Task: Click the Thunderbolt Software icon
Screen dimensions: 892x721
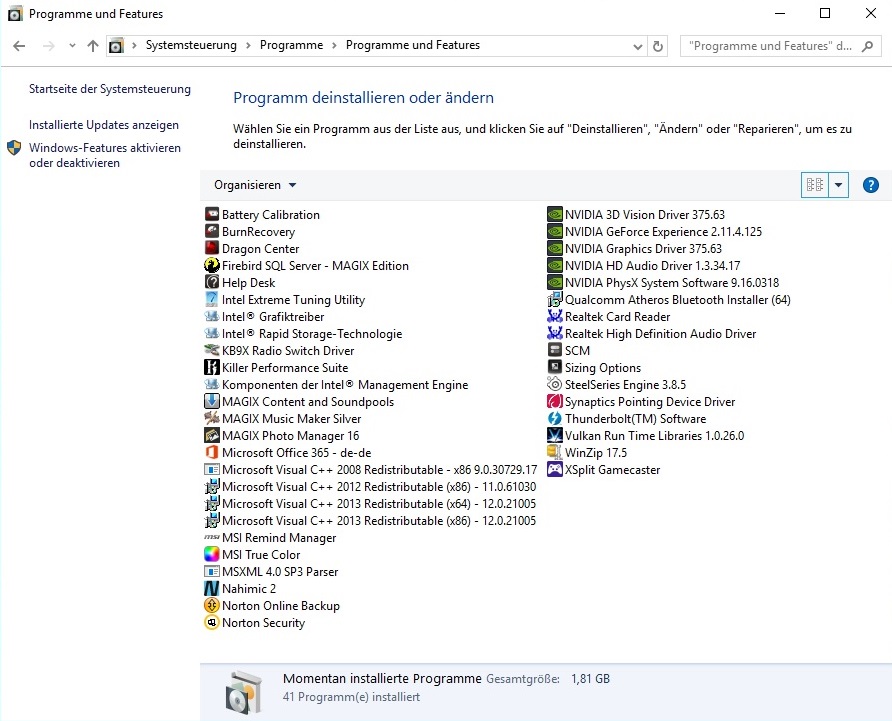Action: 555,418
